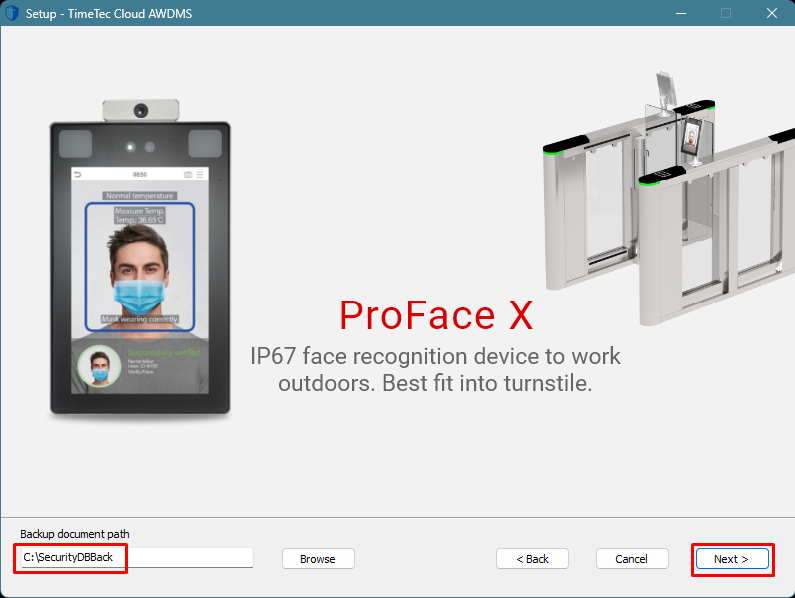The width and height of the screenshot is (795, 598).
Task: Close the setup window
Action: coord(772,13)
